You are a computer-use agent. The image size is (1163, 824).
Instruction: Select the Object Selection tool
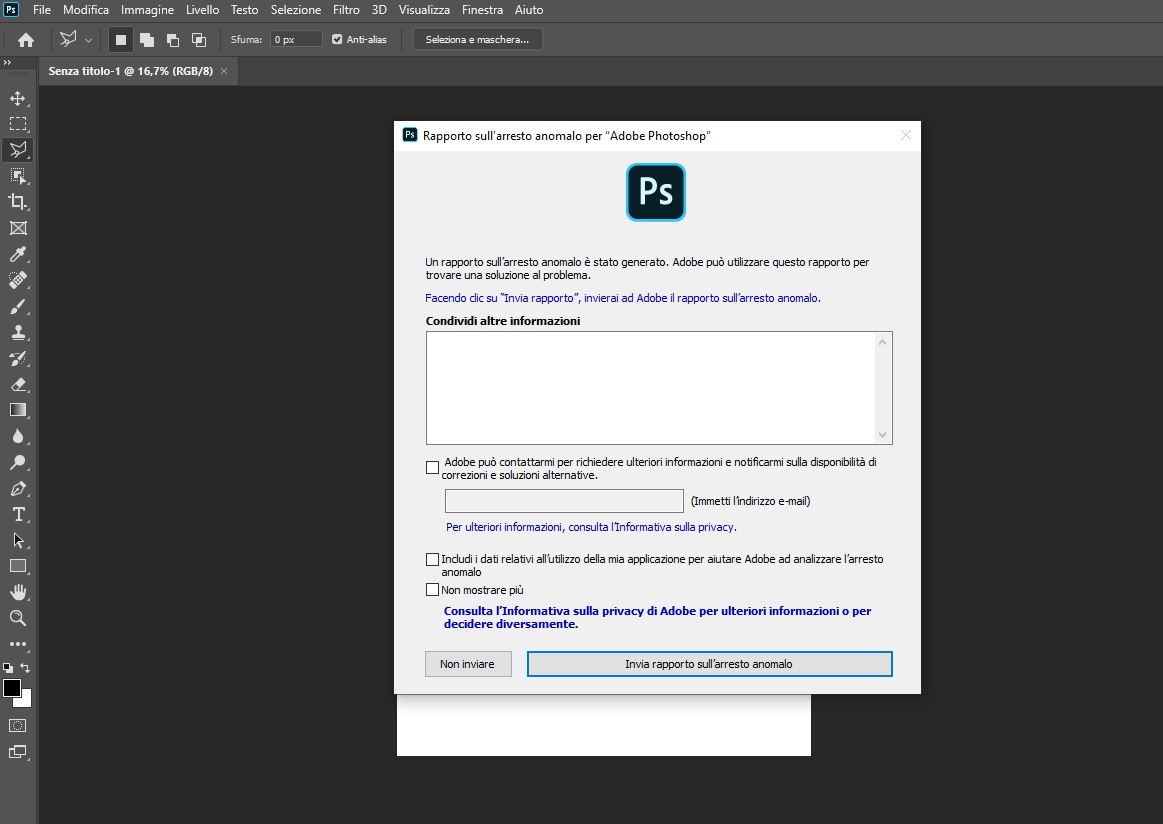pyautogui.click(x=18, y=176)
